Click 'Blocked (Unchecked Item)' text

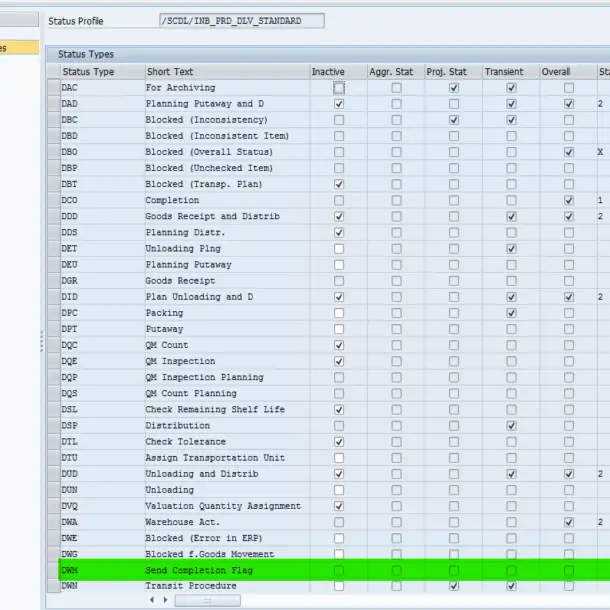(x=209, y=168)
